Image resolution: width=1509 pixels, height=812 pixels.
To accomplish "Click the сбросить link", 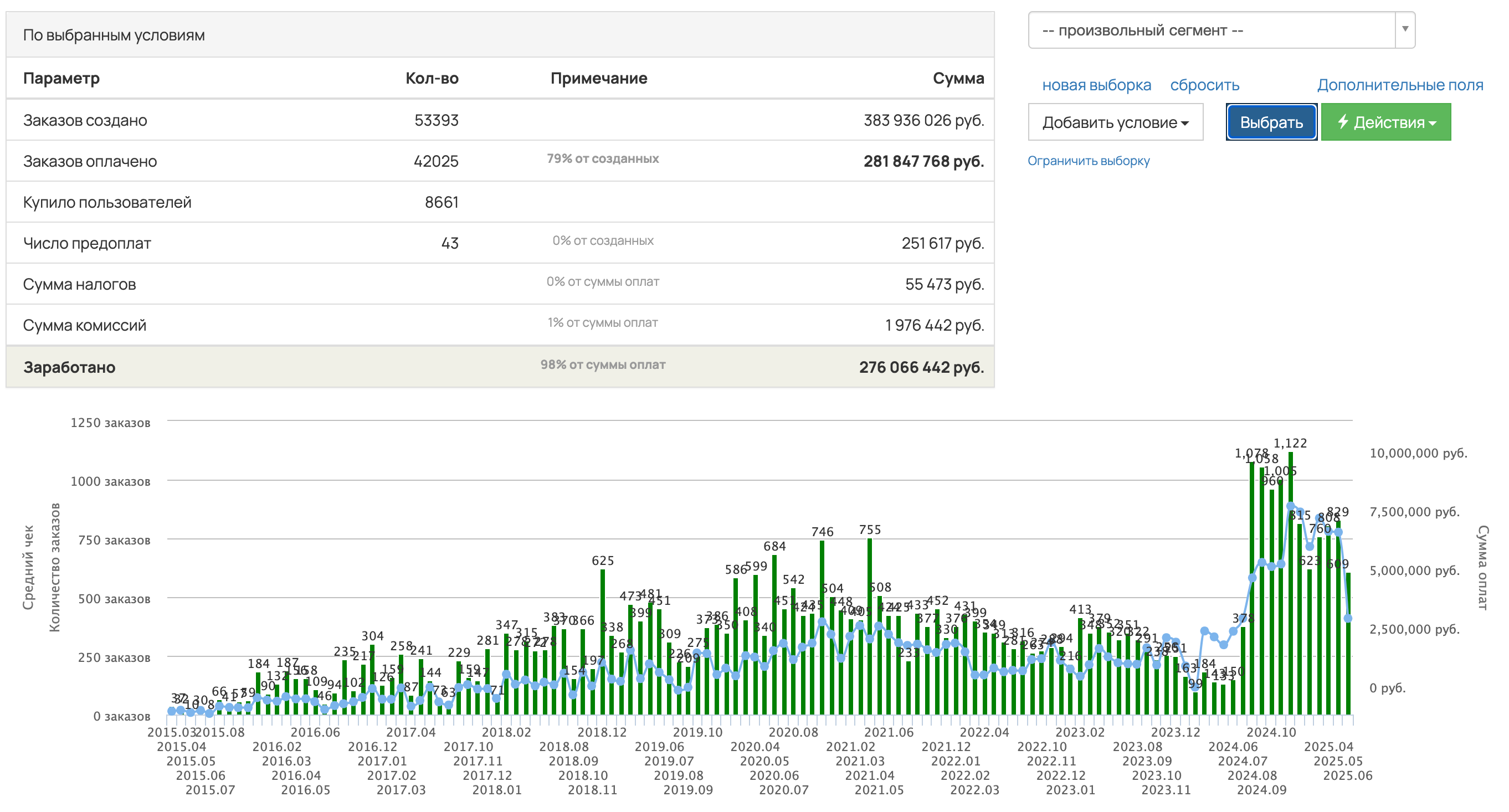I will (1204, 85).
